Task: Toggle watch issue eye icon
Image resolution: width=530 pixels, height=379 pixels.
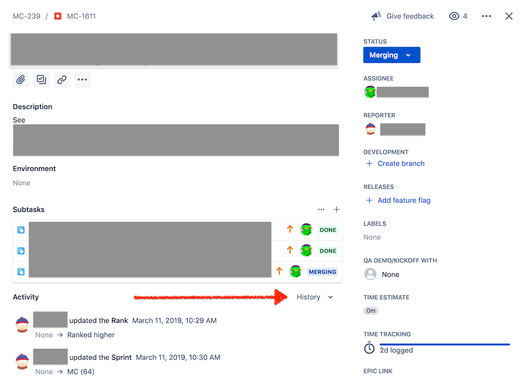Action: tap(454, 16)
